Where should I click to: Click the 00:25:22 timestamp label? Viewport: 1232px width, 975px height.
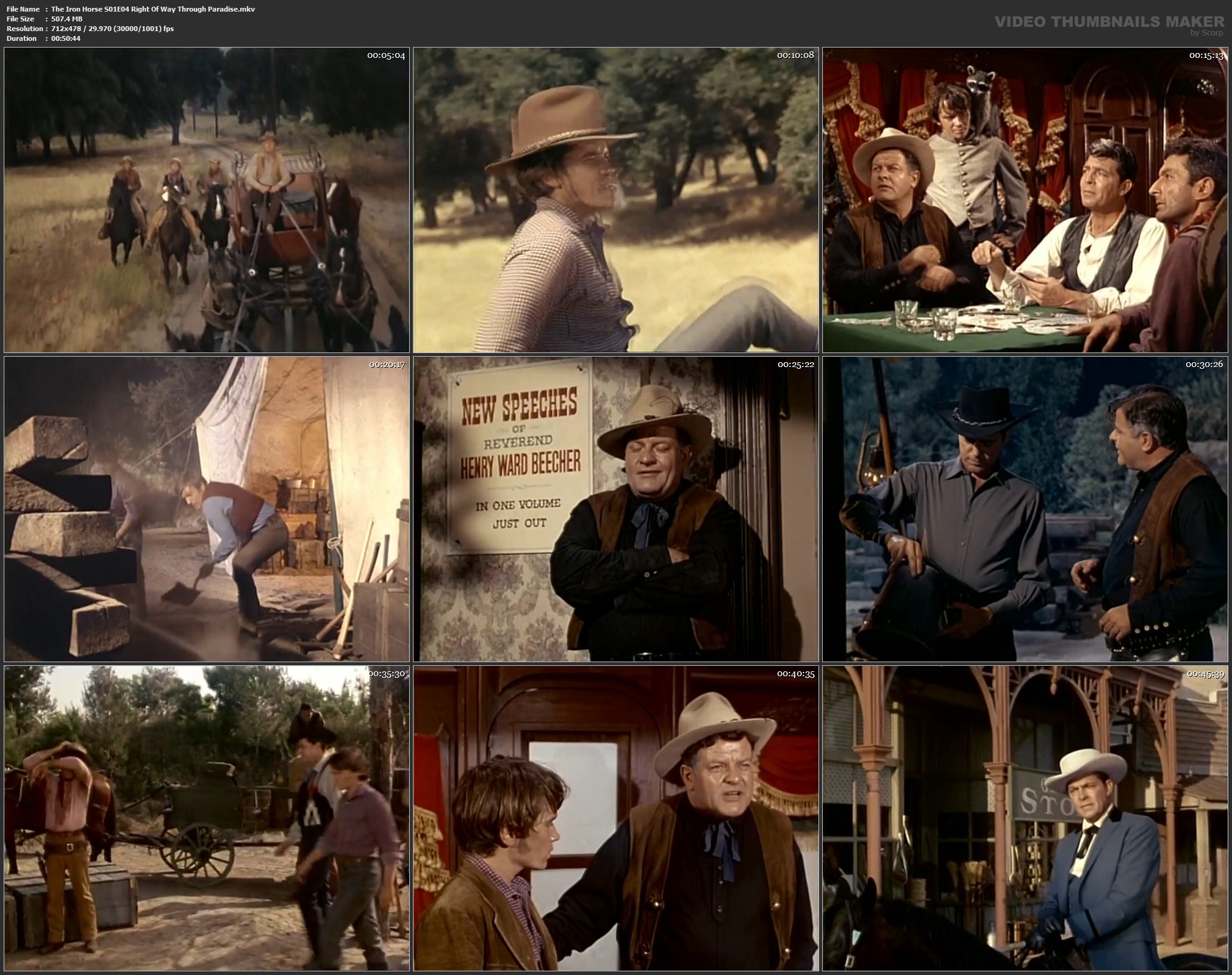coord(795,365)
